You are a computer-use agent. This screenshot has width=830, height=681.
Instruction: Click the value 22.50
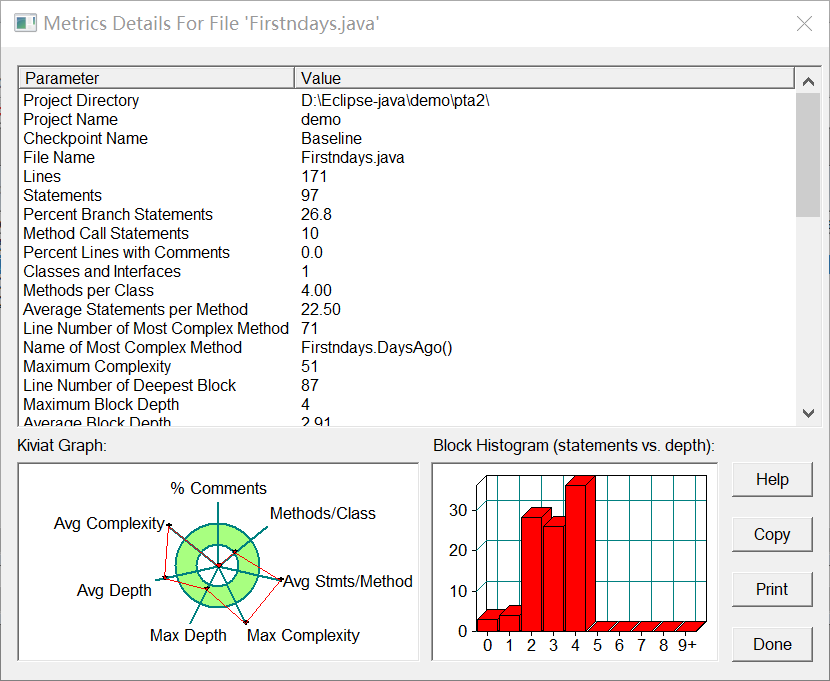coord(321,310)
